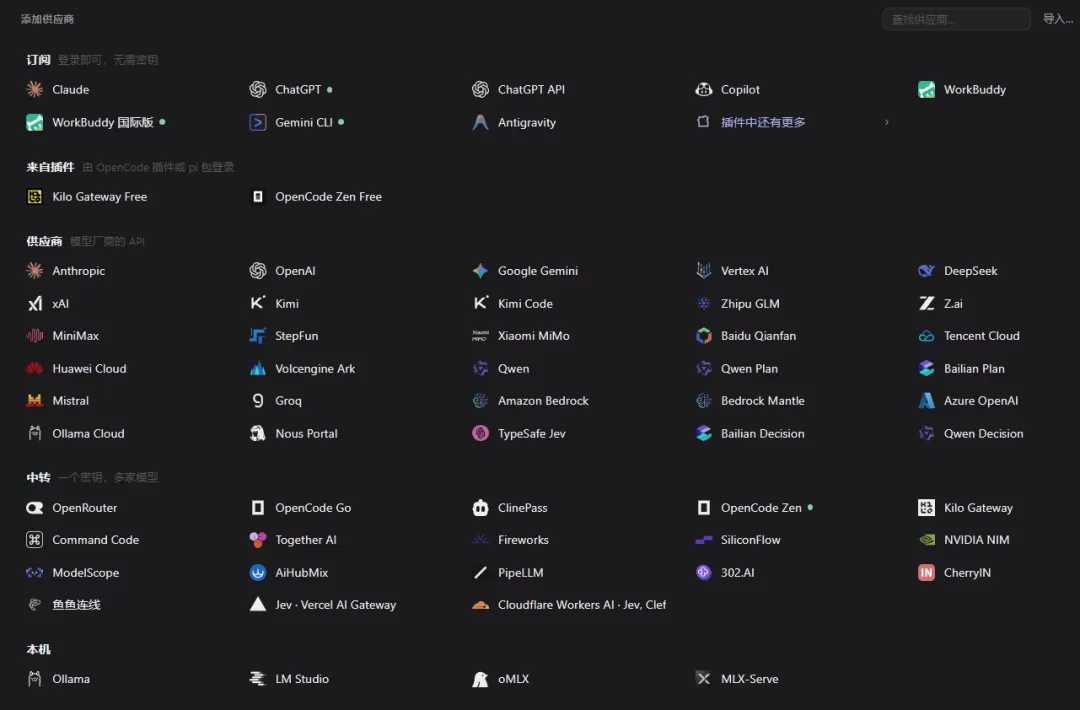Select the Azure OpenAI icon
The image size is (1080, 710).
(x=926, y=401)
